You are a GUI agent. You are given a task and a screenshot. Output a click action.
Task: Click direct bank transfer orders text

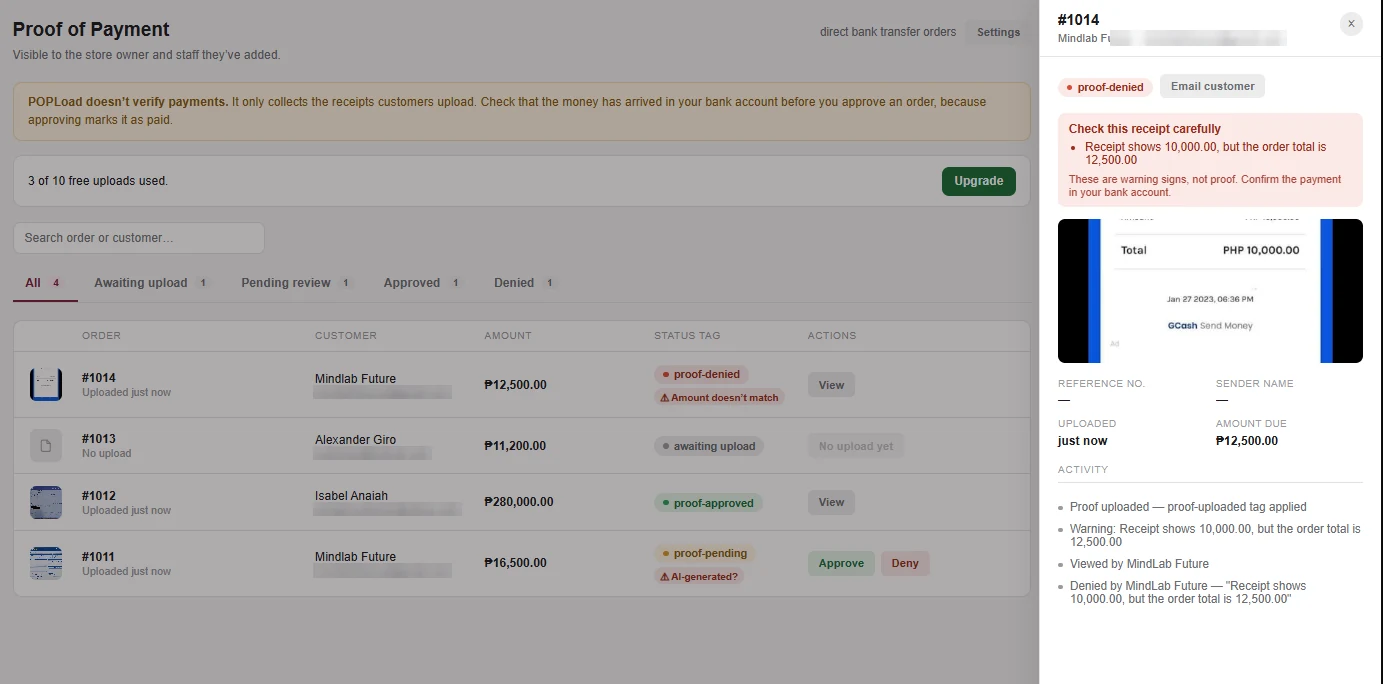pos(888,32)
